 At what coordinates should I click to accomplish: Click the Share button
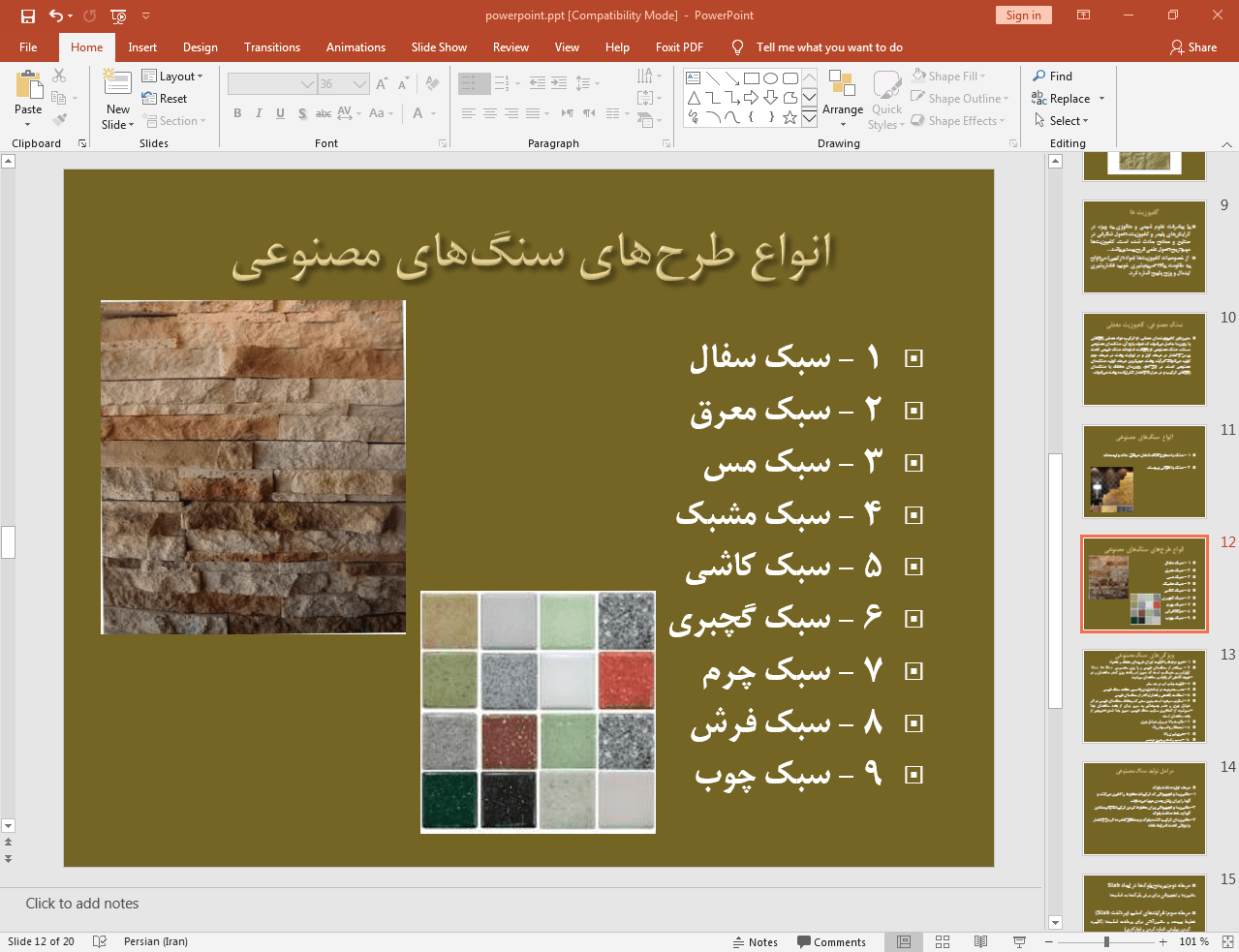[x=1193, y=47]
